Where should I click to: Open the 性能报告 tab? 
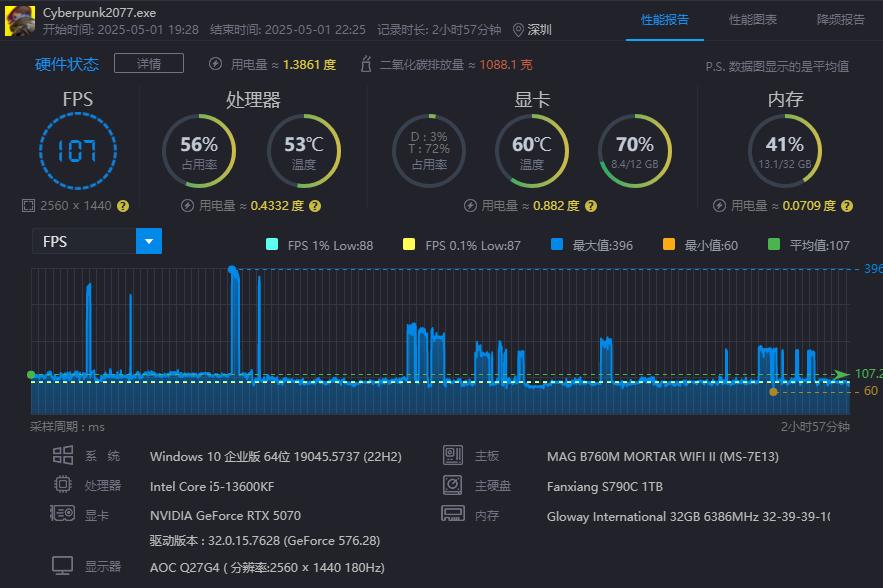665,20
